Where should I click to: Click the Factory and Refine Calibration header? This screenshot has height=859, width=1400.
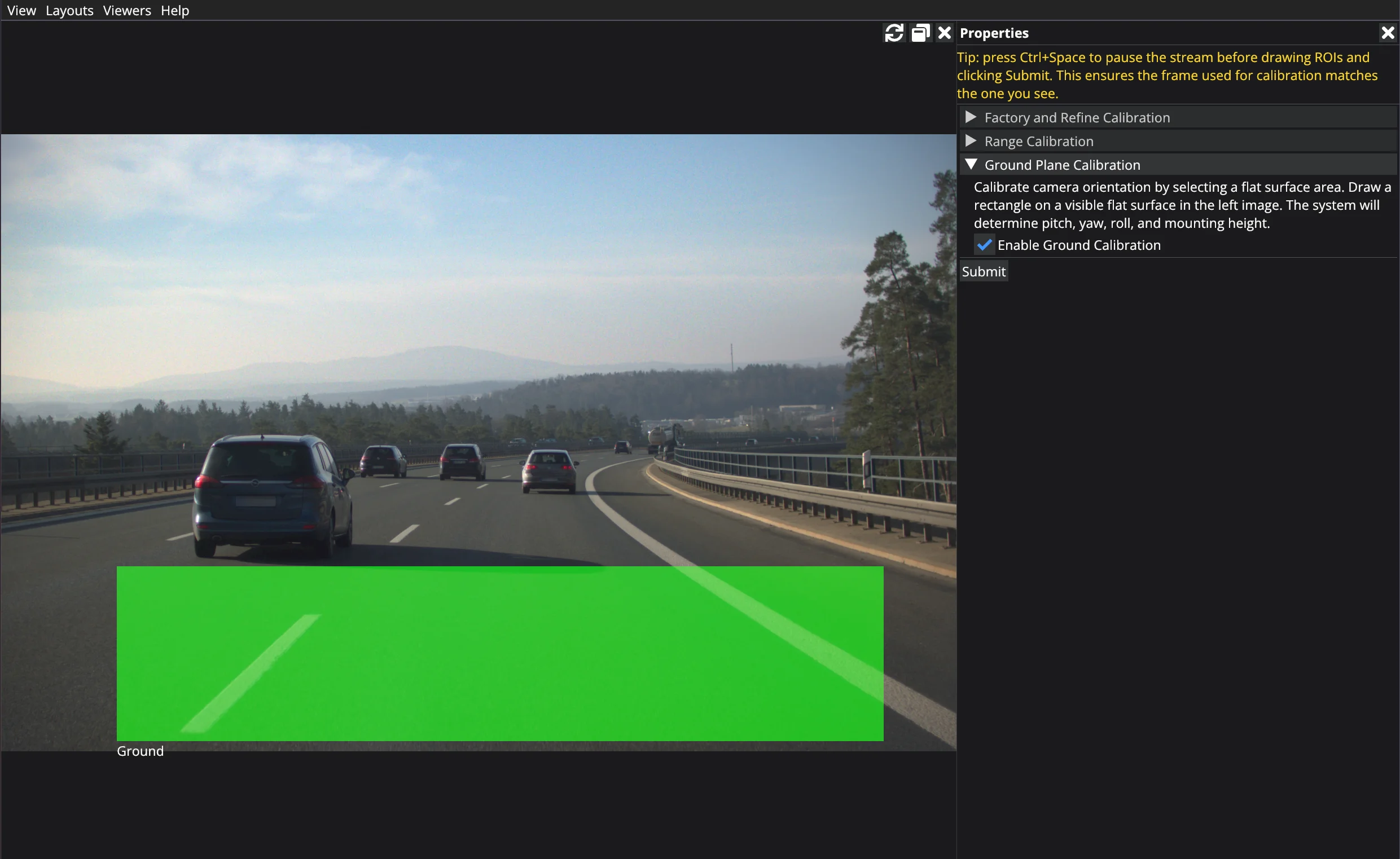tap(1178, 117)
